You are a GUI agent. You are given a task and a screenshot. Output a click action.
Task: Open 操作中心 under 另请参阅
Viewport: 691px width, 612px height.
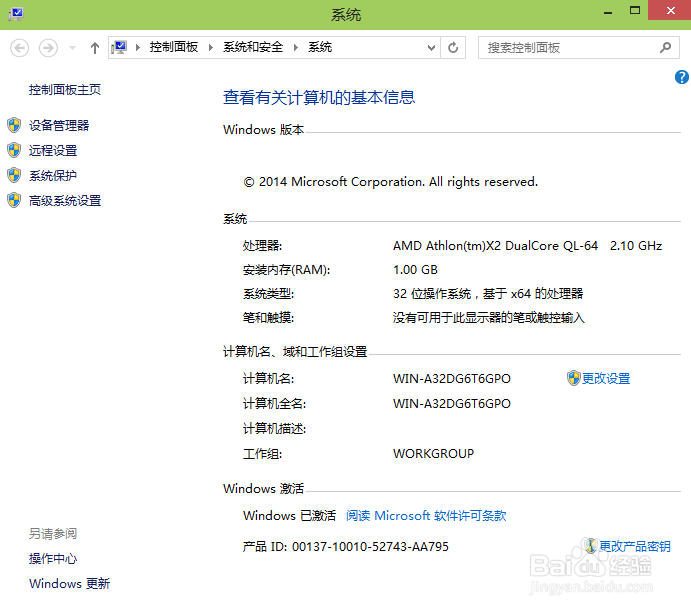pos(53,559)
